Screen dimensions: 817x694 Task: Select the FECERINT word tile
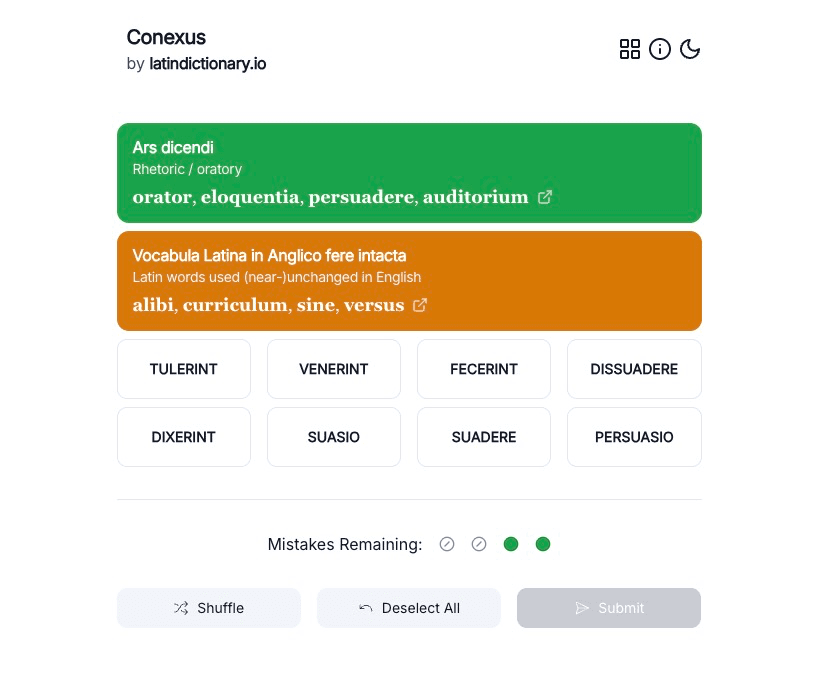(484, 369)
